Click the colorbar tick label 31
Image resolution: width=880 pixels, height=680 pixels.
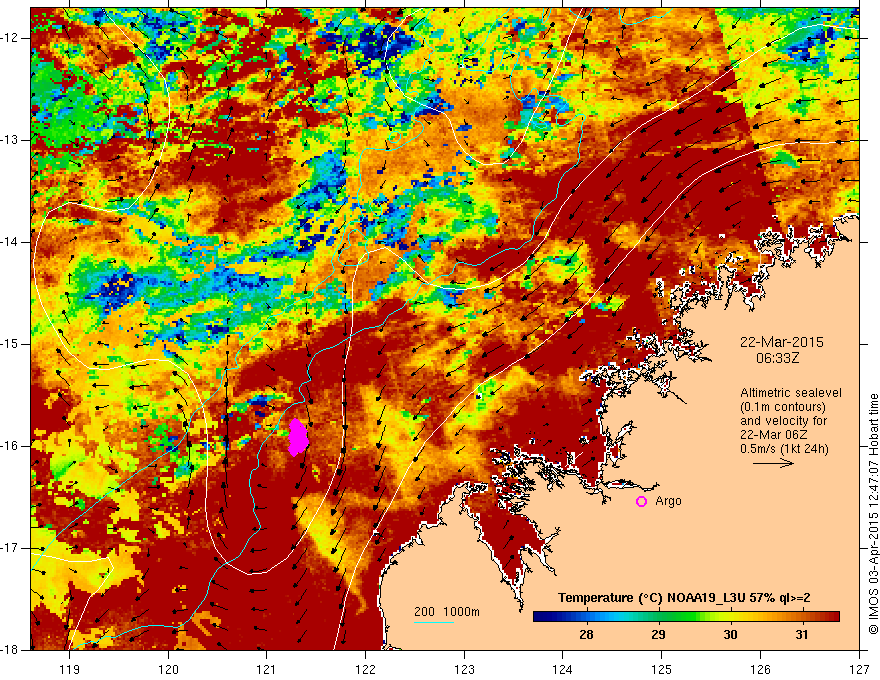coord(801,635)
